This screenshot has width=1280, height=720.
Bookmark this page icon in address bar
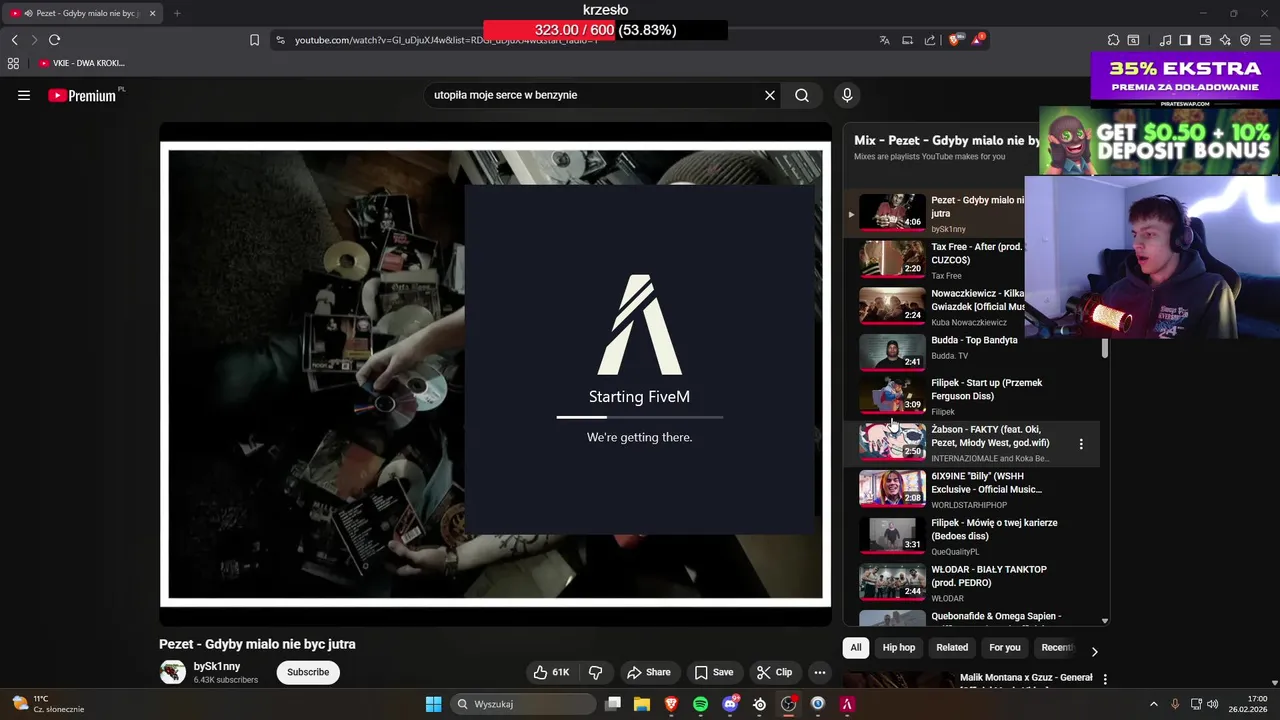[254, 40]
